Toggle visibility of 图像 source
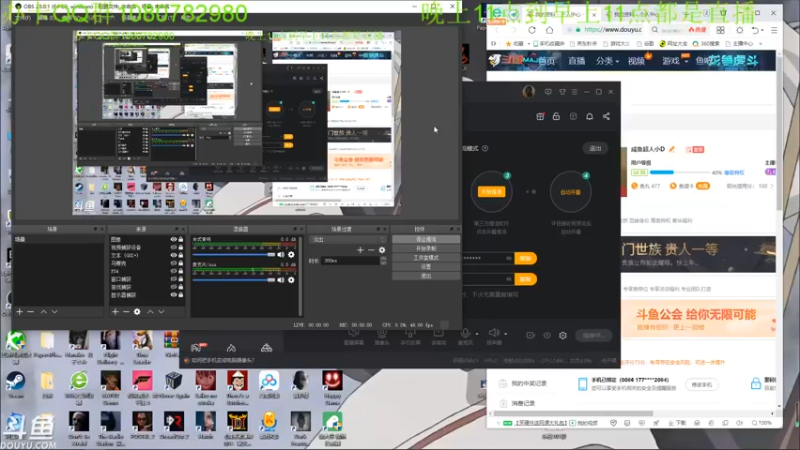 tap(173, 239)
